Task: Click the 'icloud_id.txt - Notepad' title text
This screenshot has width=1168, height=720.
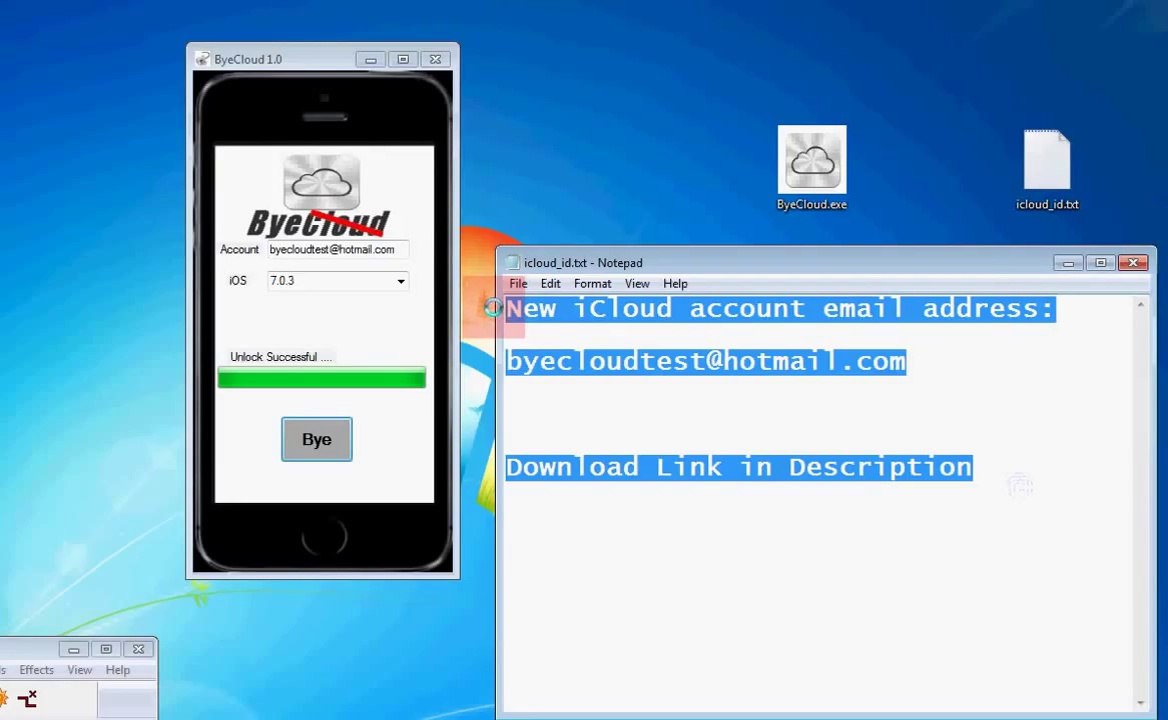Action: 583,263
